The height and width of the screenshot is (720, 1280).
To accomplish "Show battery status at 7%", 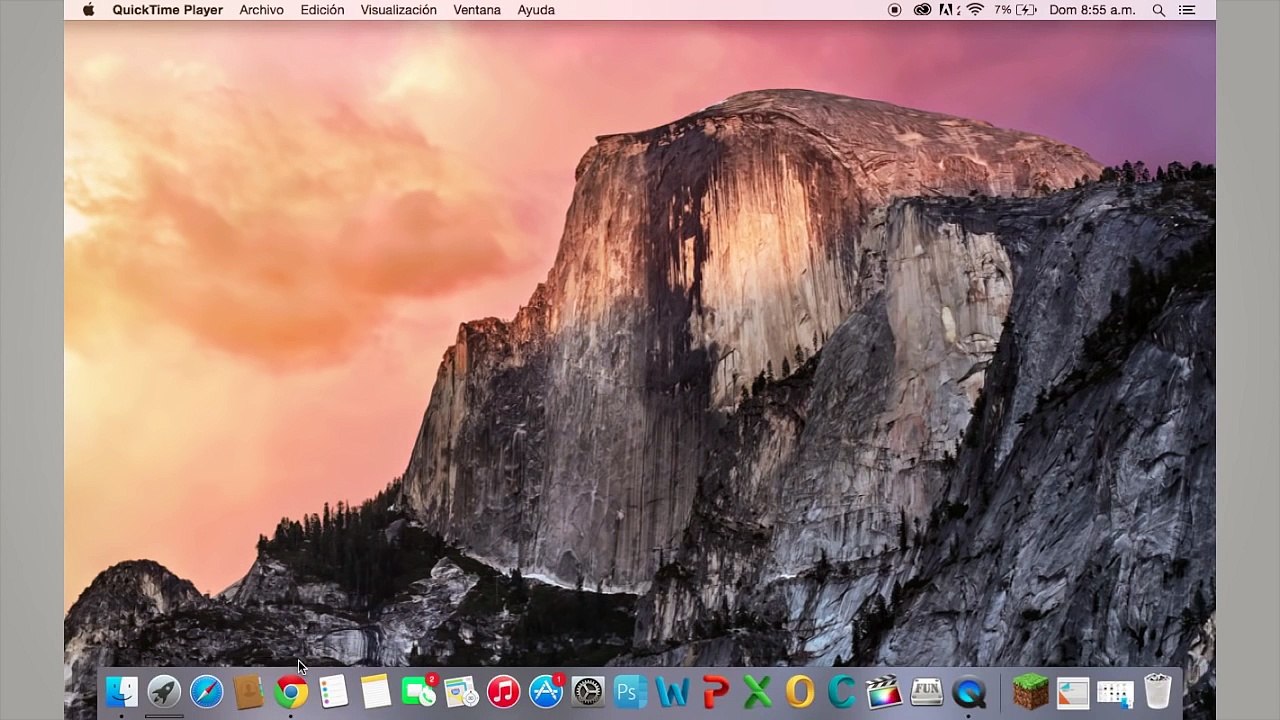I will (x=1015, y=10).
